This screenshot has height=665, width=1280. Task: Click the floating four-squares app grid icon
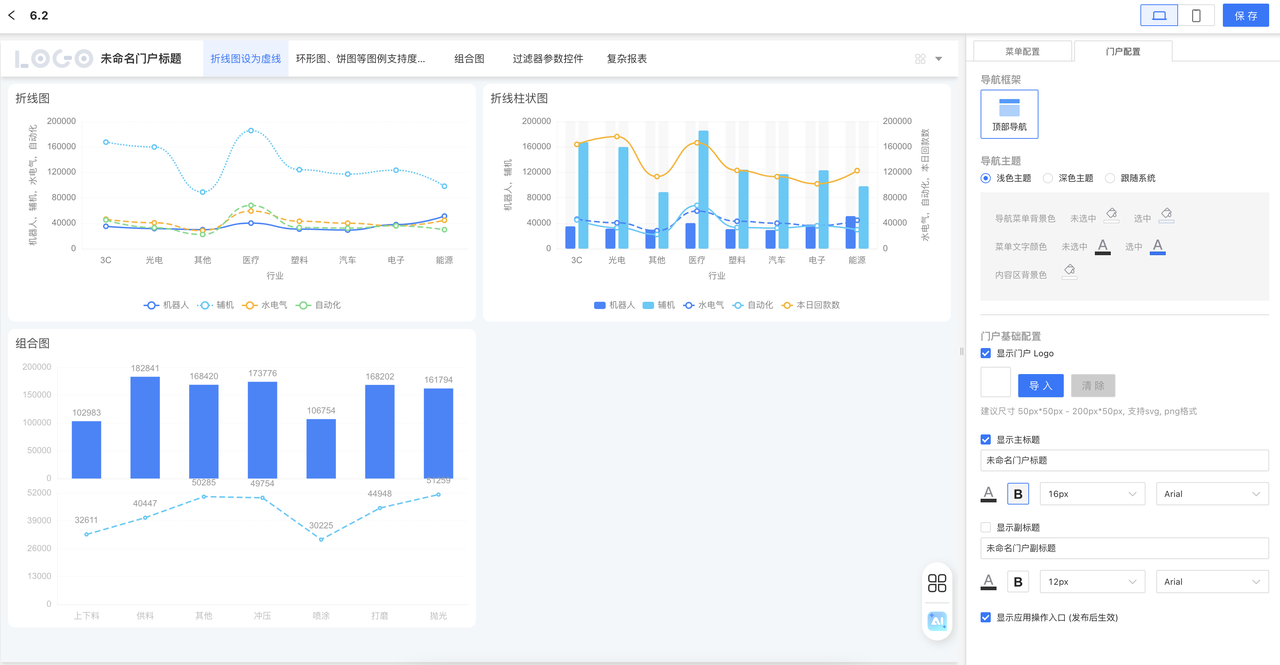click(x=937, y=583)
